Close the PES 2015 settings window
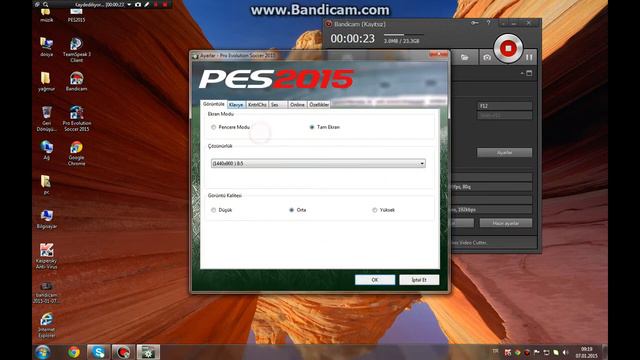Viewport: 640px width, 360px height. tap(438, 54)
